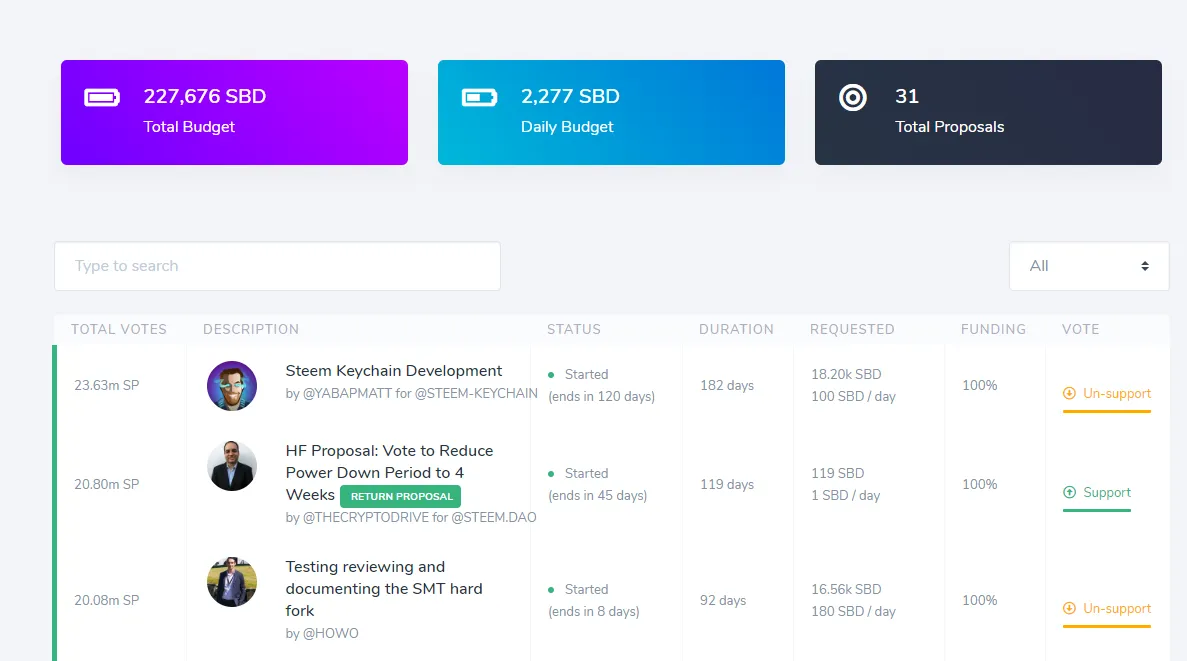1187x661 pixels.
Task: Click the DURATION column header
Action: pos(736,329)
